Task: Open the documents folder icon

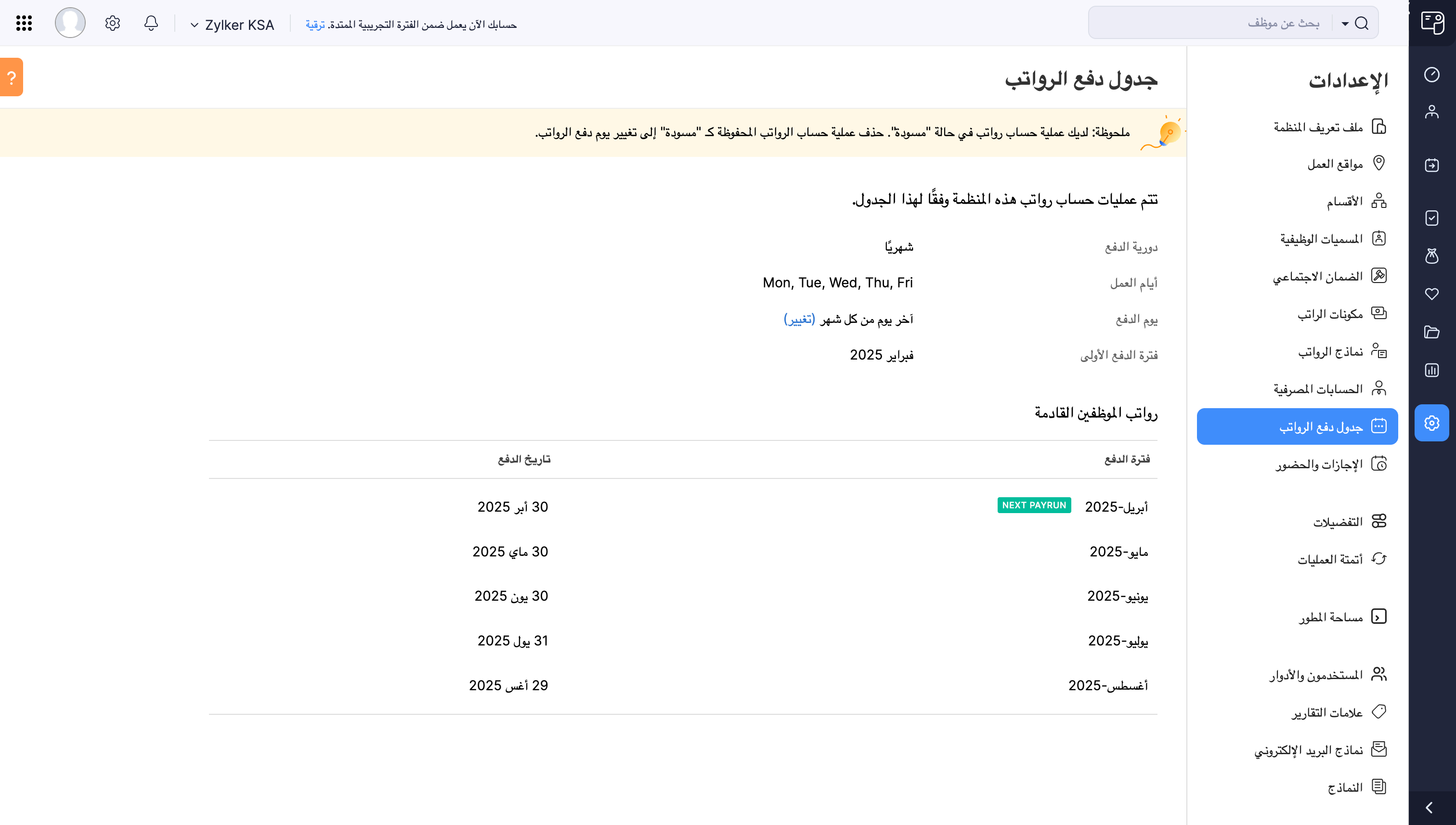Action: click(1433, 333)
